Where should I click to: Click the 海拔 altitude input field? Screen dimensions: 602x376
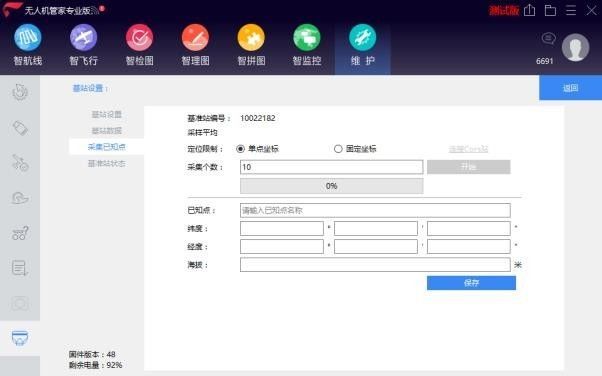375,265
